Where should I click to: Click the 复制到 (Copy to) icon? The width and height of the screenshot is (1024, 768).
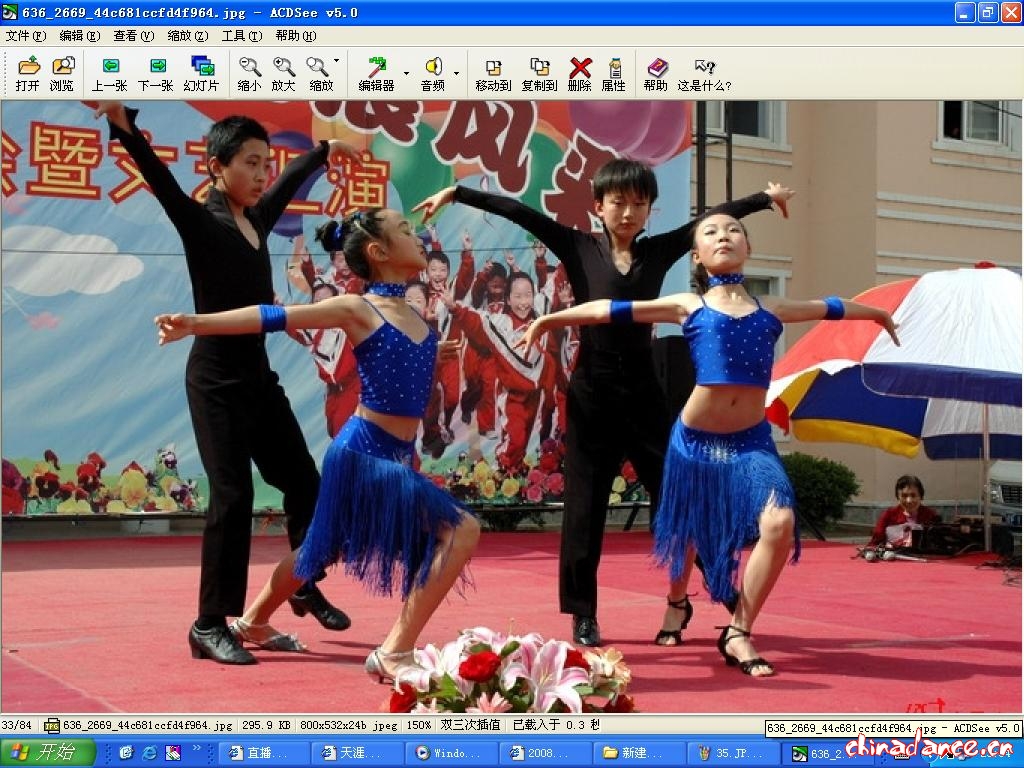(x=539, y=74)
